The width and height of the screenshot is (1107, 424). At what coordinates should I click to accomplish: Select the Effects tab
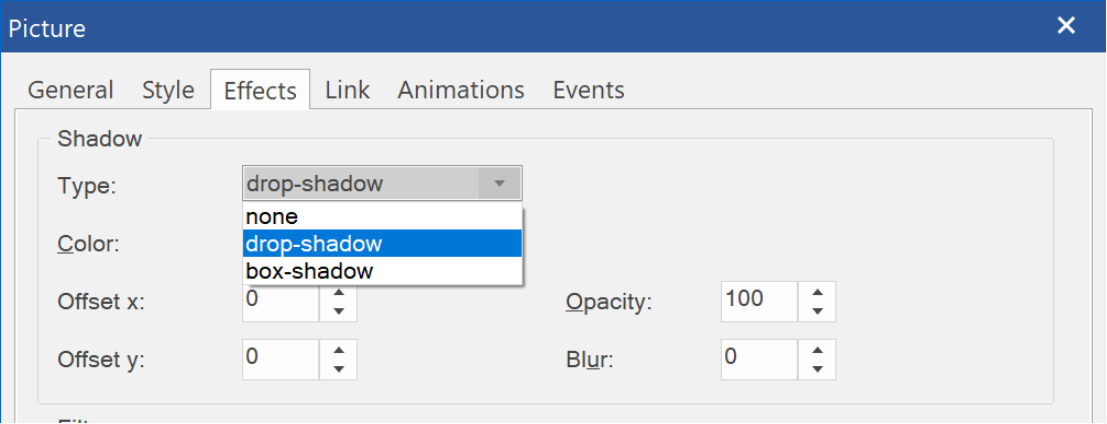tap(260, 90)
